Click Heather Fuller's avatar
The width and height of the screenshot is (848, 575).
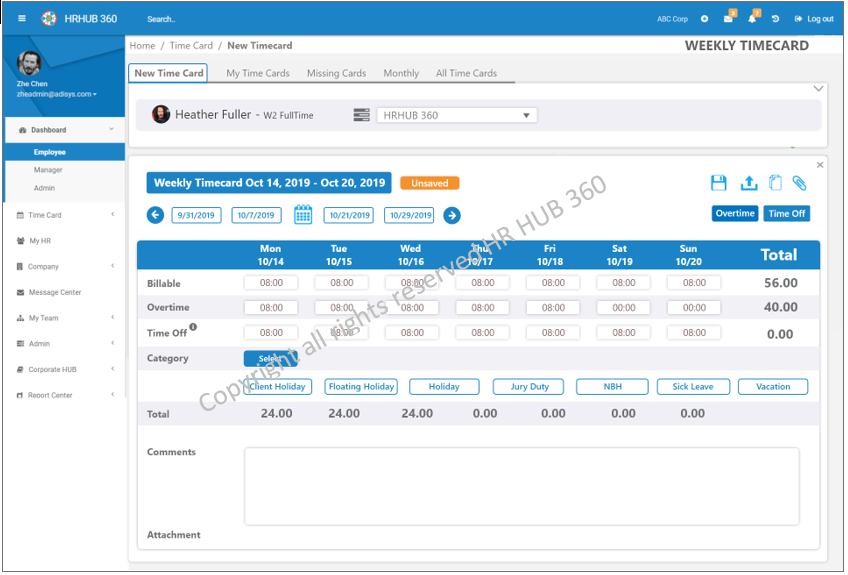coord(161,114)
